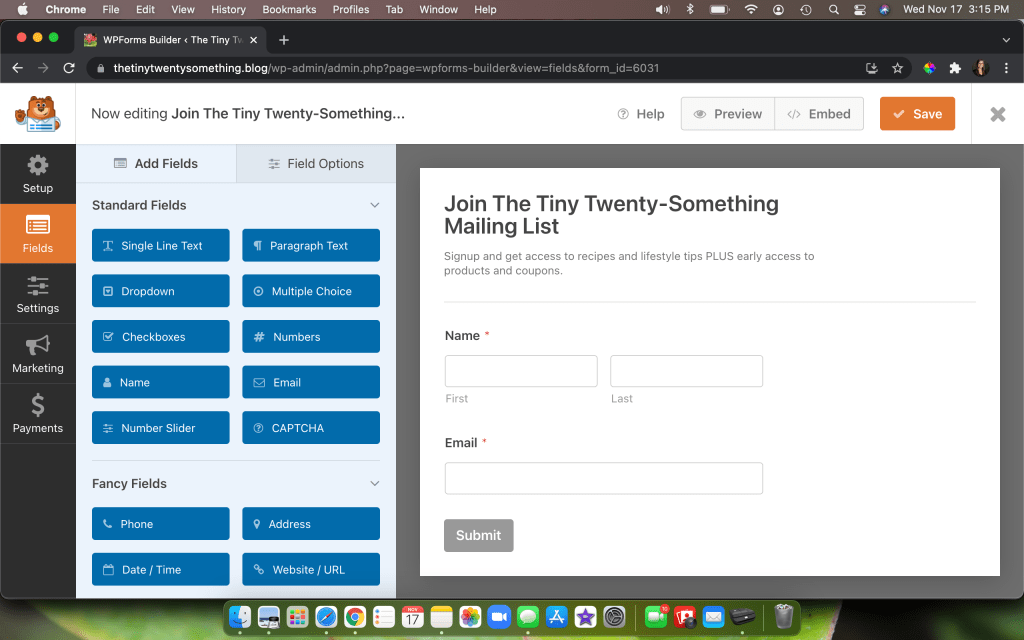Save the form
This screenshot has width=1024, height=640.
[917, 114]
